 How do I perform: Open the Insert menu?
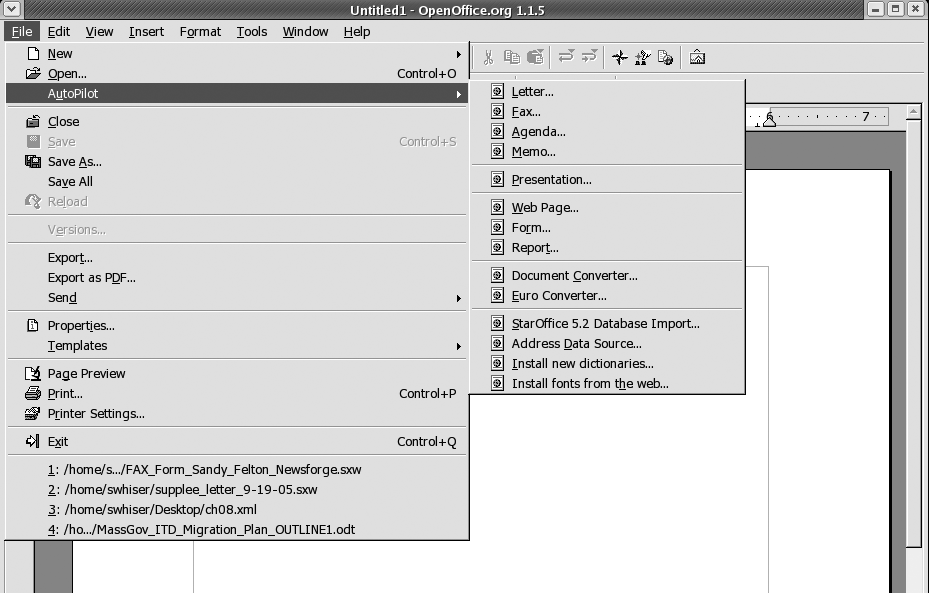(146, 32)
